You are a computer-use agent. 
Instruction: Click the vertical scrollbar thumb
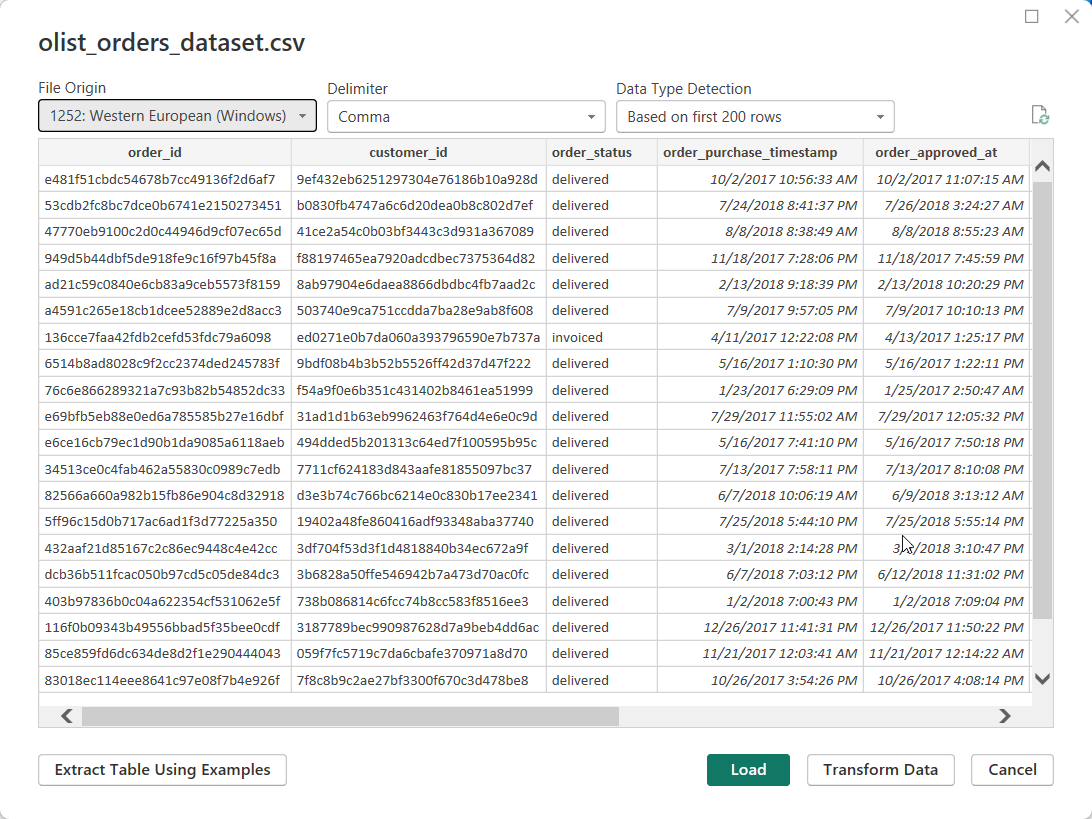pos(1042,400)
